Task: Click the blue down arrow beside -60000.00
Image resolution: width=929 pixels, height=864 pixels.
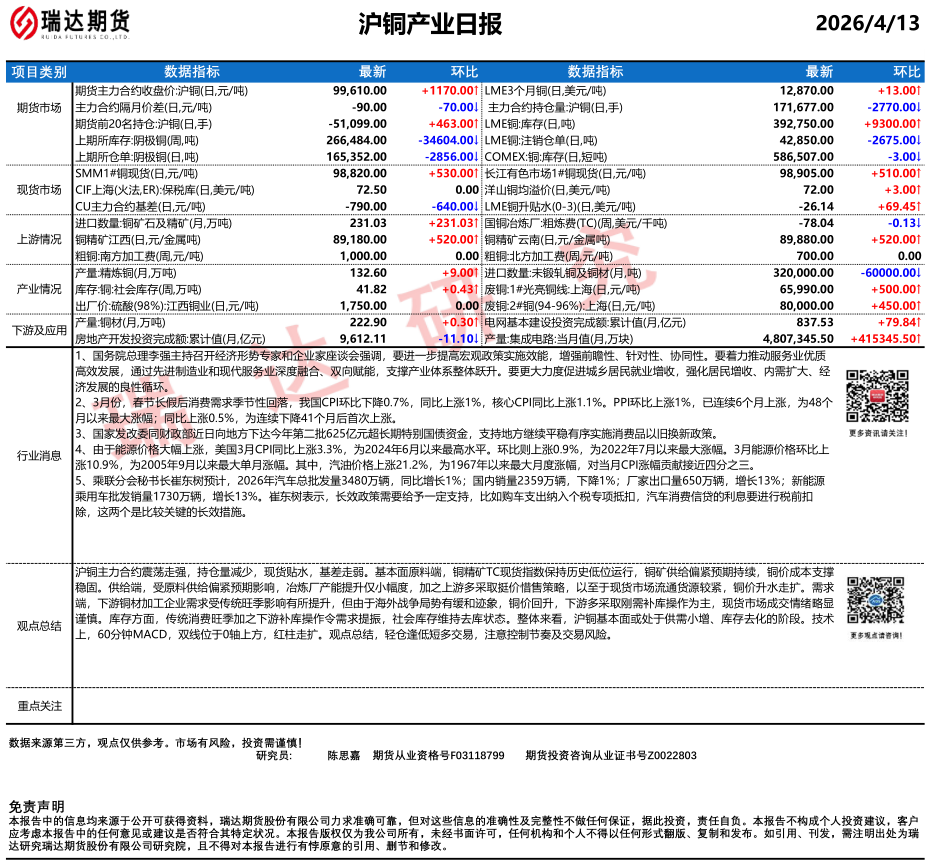Action: click(919, 273)
